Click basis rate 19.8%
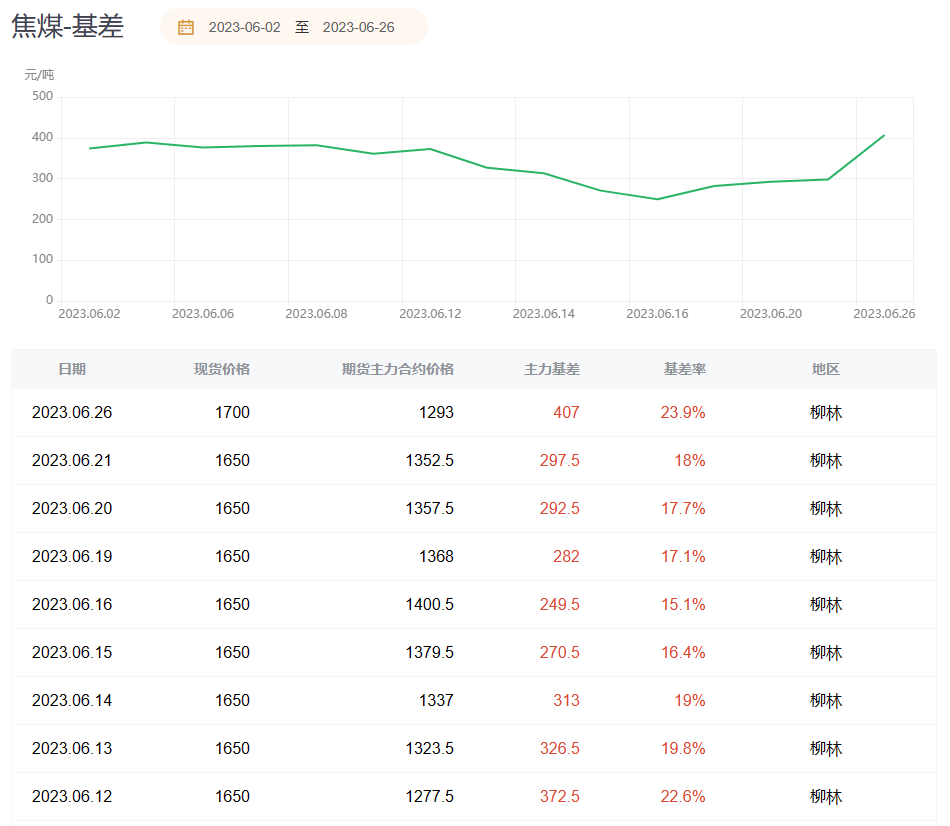 683,748
